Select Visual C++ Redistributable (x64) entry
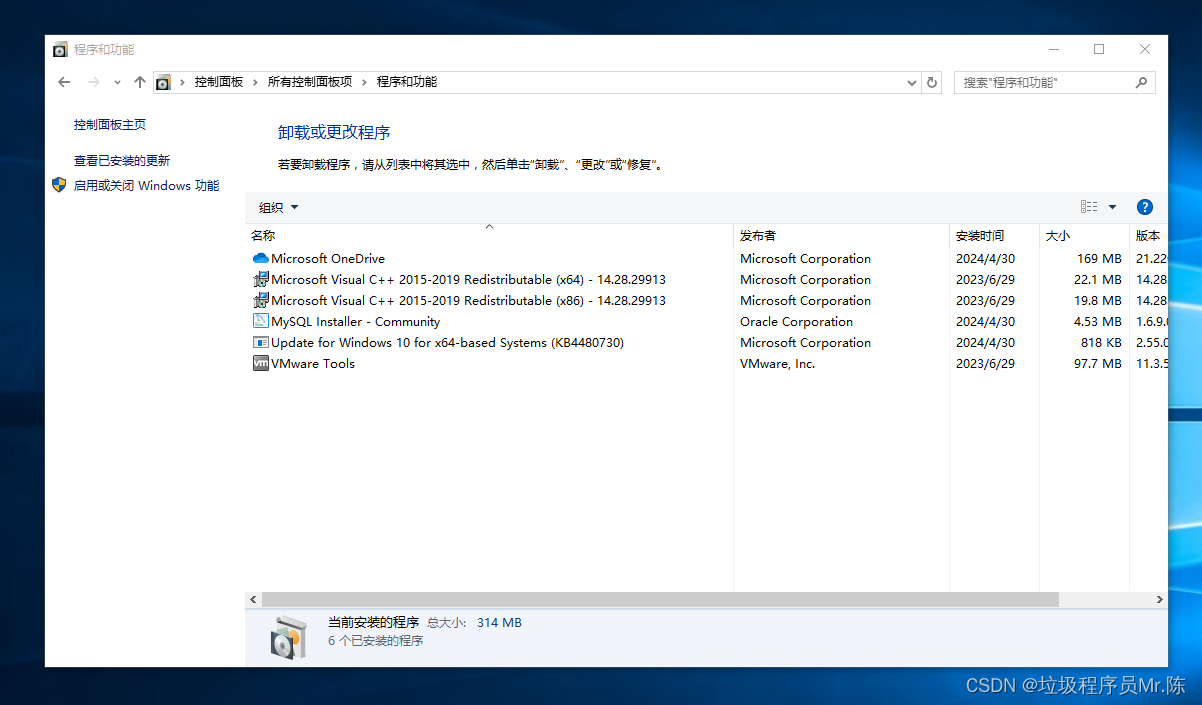Image resolution: width=1202 pixels, height=705 pixels. click(468, 279)
